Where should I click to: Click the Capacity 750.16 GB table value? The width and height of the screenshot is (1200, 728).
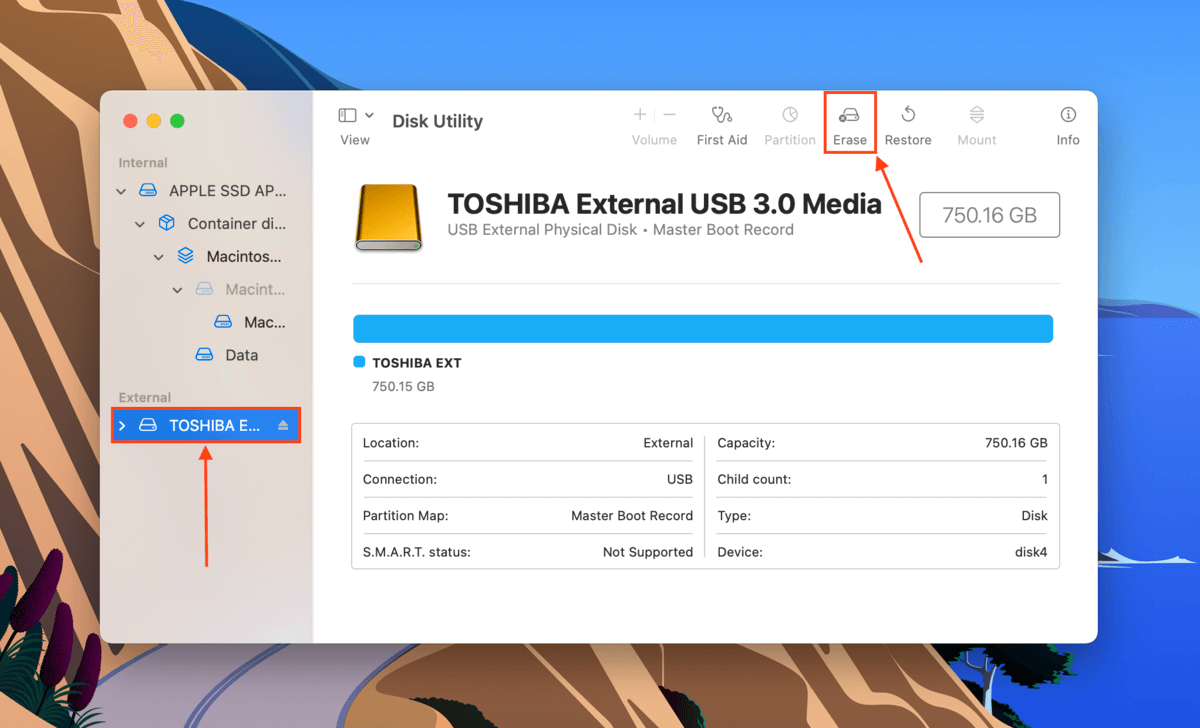pos(1016,443)
